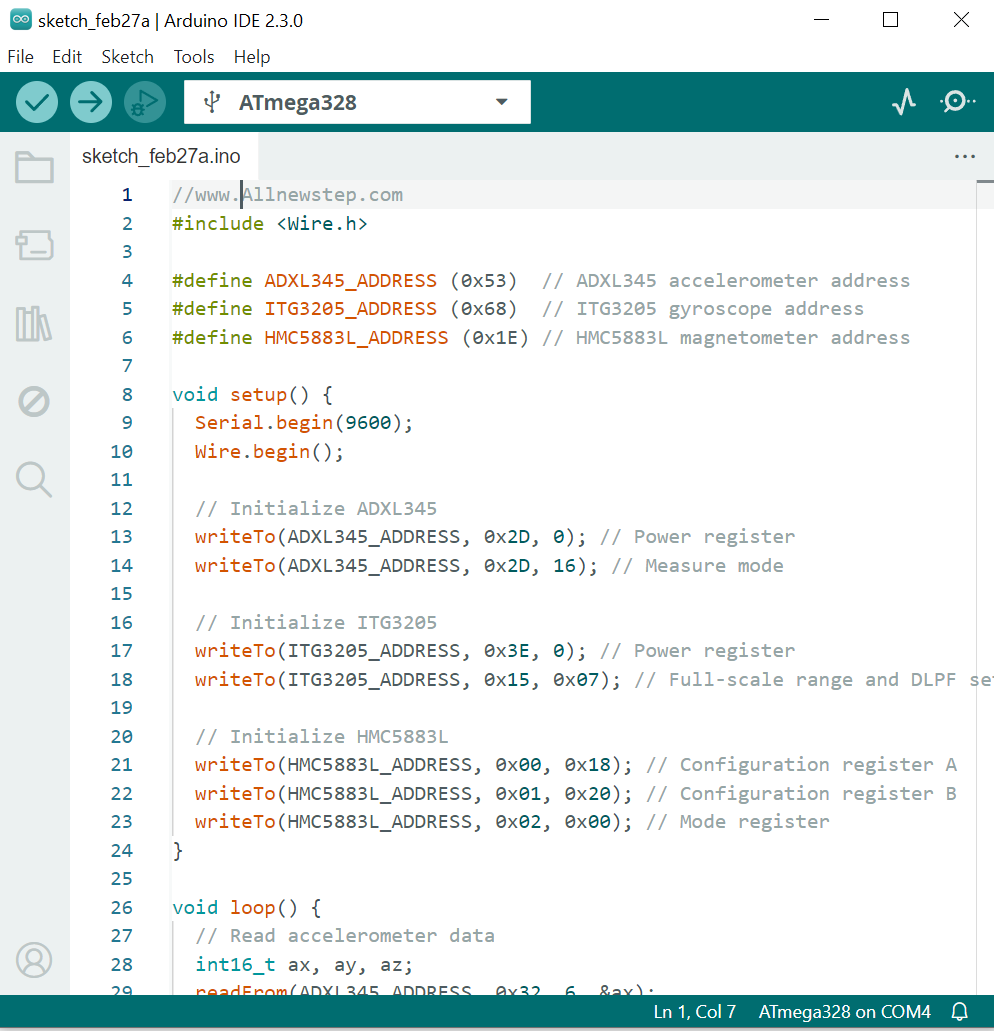Open the Serial Monitor magnifier icon
This screenshot has width=994, height=1031.
958,102
